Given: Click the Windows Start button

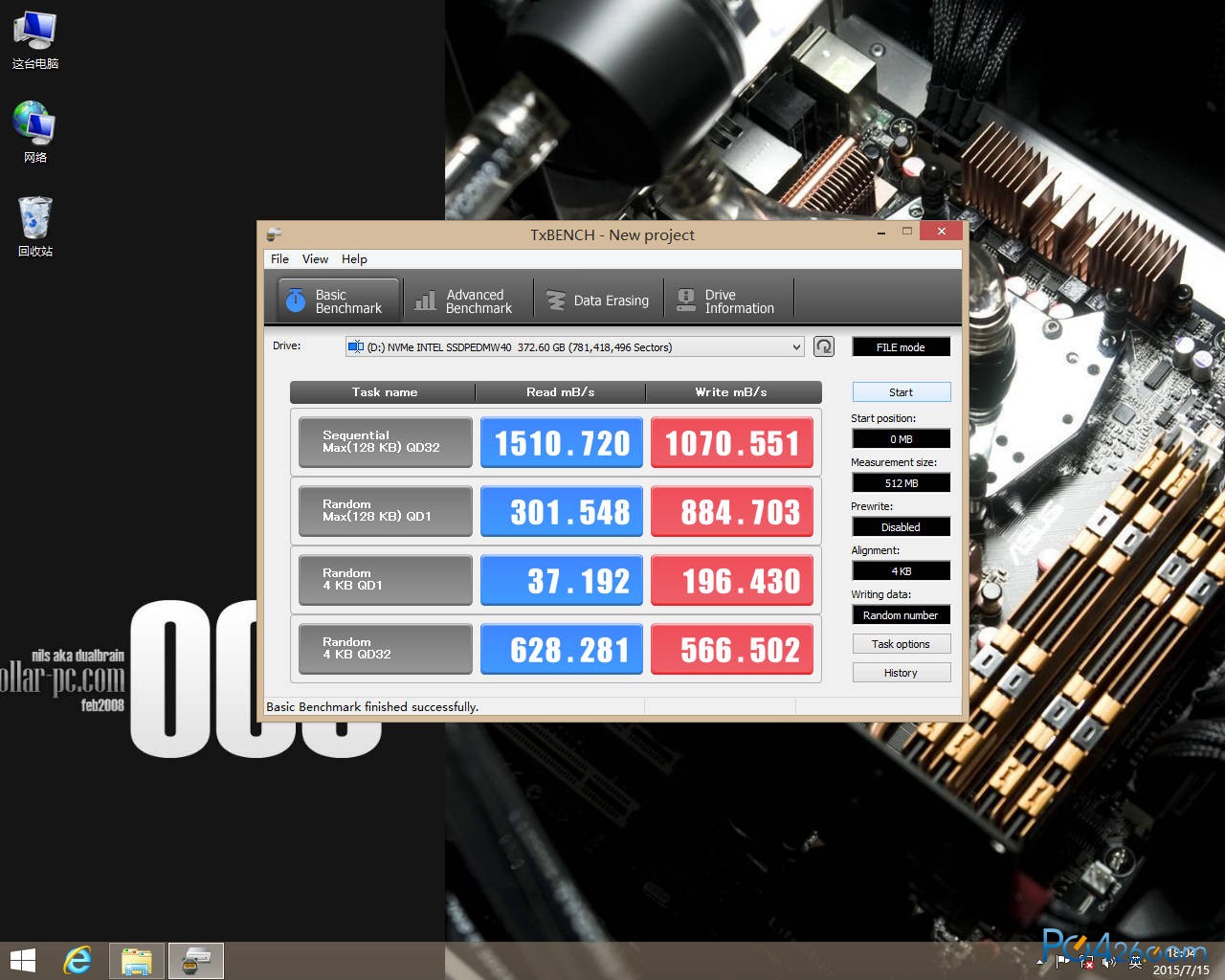Looking at the screenshot, I should 22,961.
